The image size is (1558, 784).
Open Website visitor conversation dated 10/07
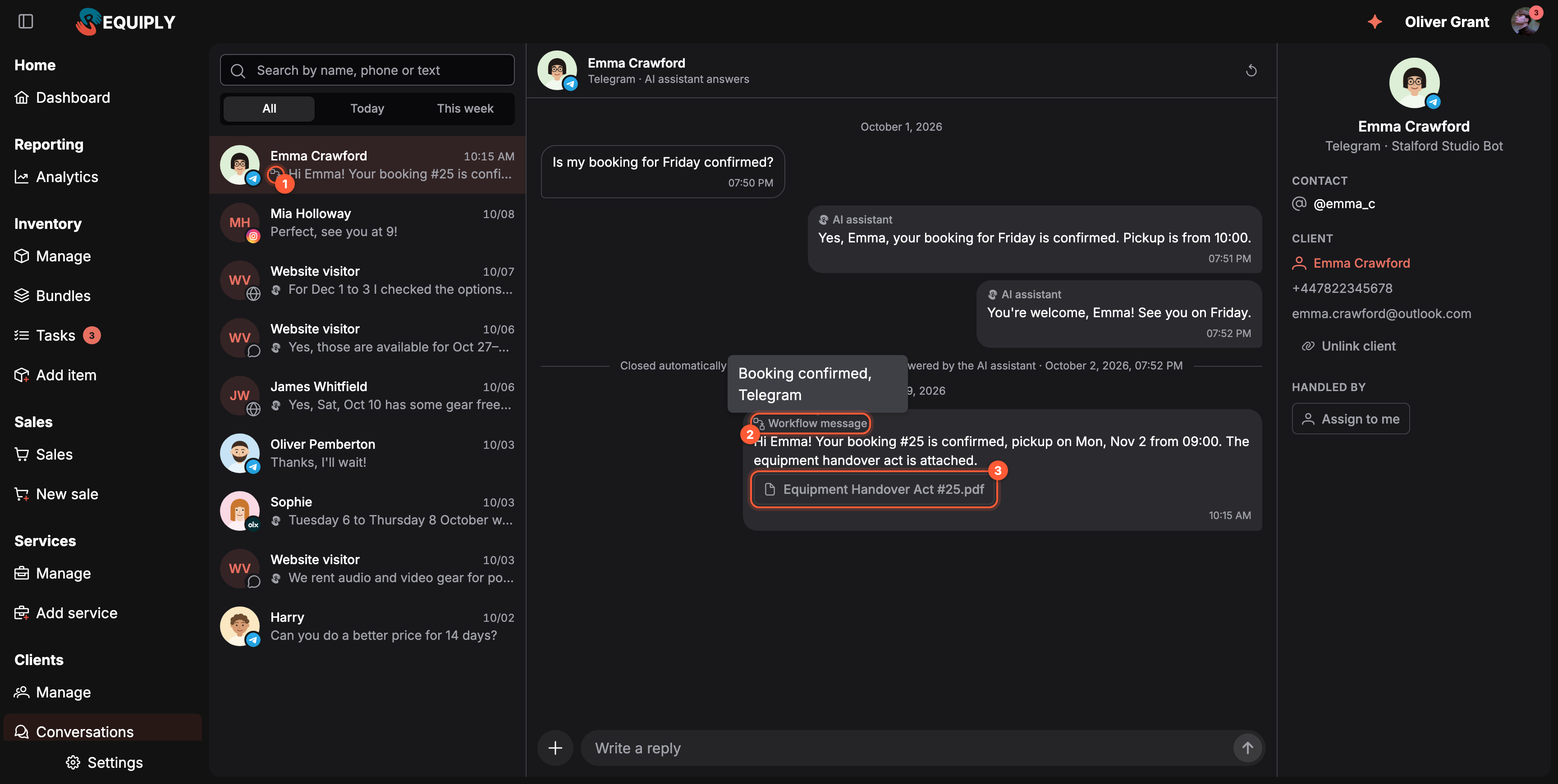coord(367,280)
